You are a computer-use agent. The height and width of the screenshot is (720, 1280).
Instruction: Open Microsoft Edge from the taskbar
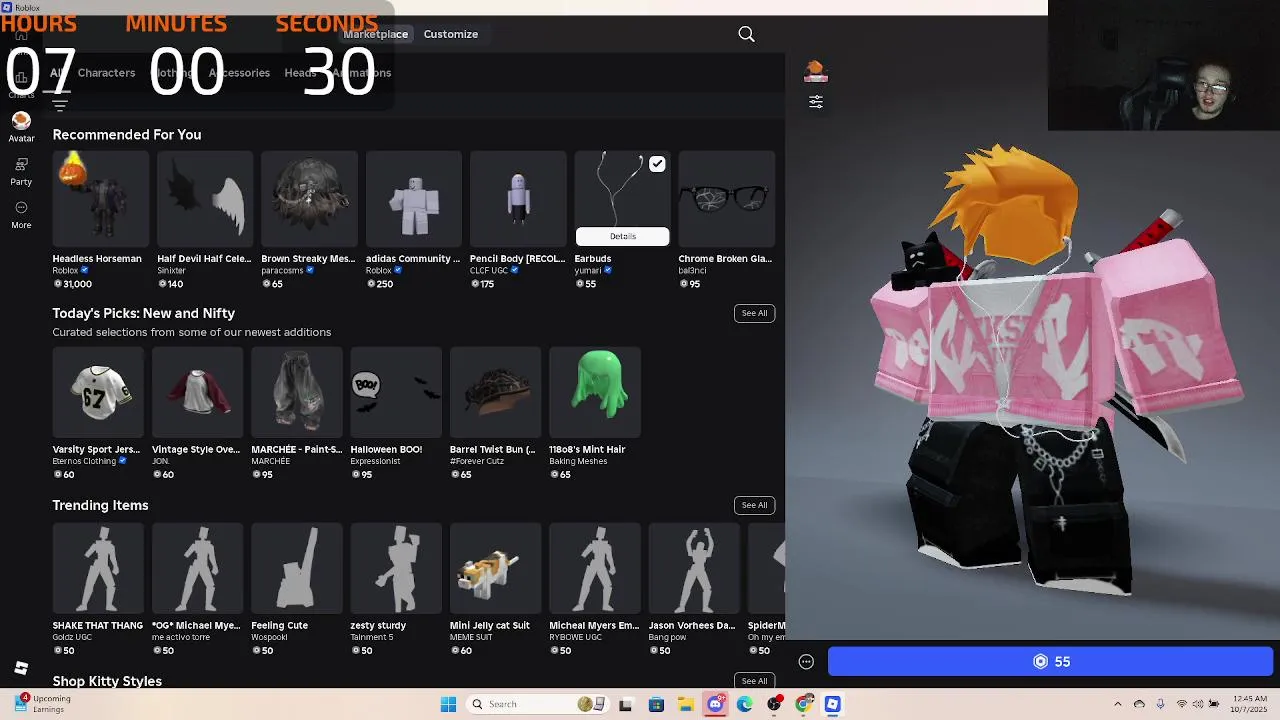(745, 704)
